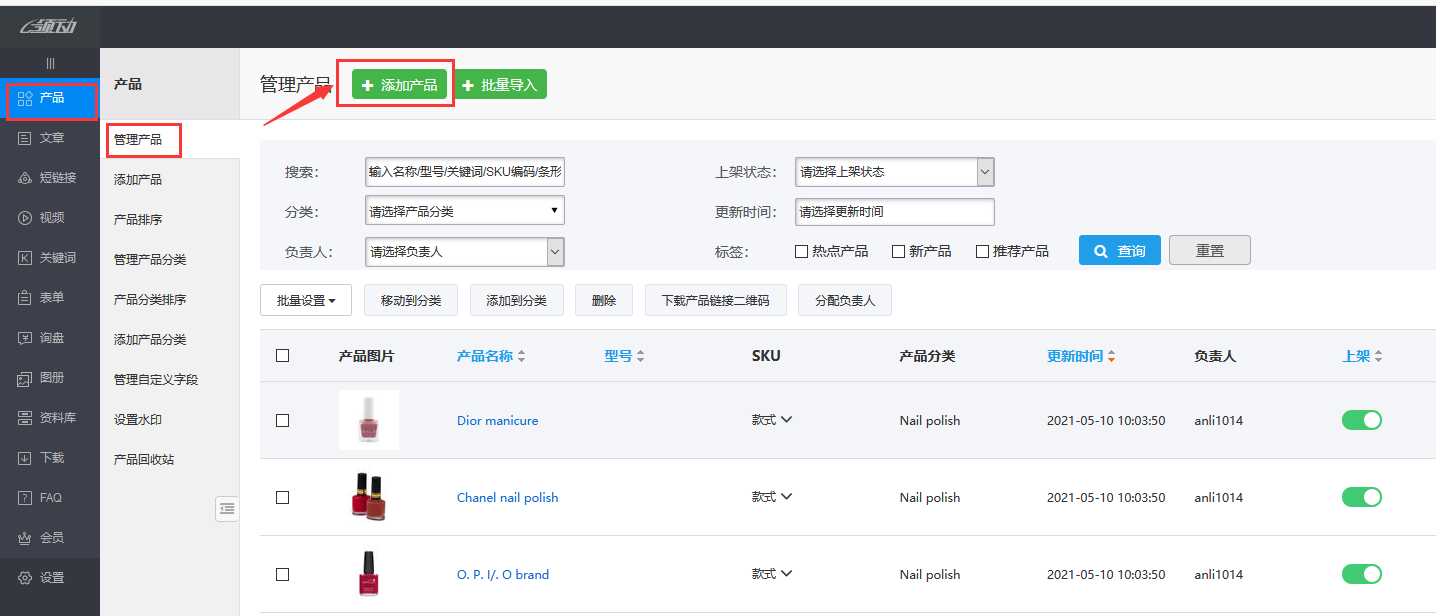
Task: Select 产品排序 in the product submenu
Action: coord(138,220)
